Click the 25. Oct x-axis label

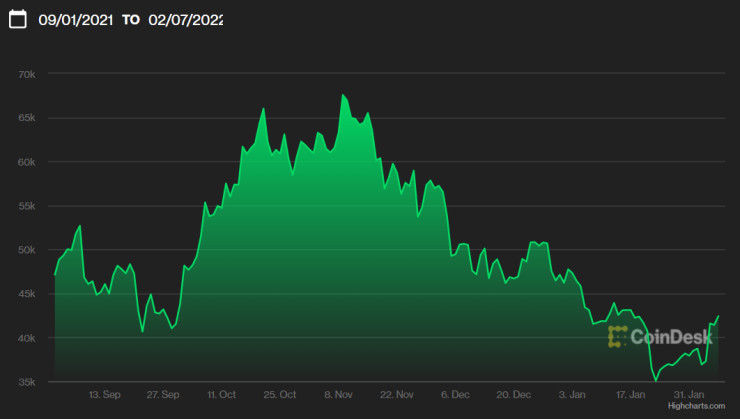(x=279, y=395)
